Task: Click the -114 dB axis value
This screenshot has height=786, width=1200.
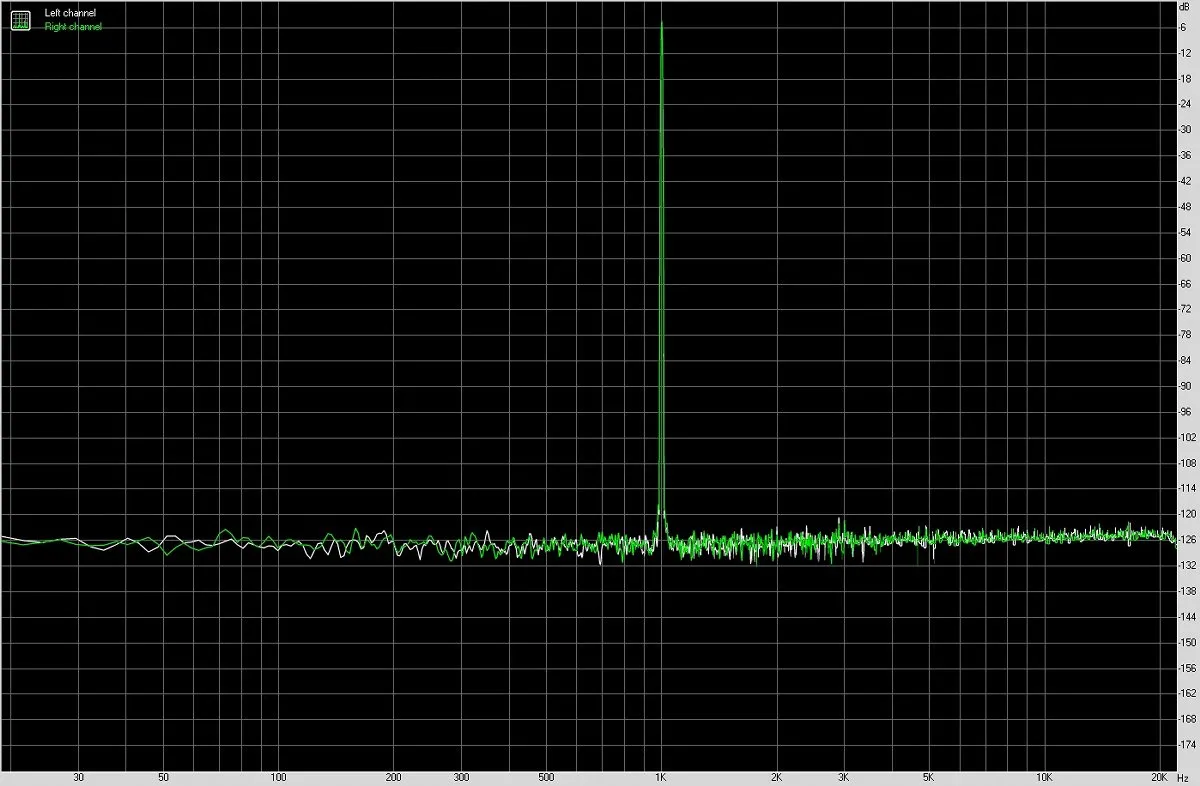Action: (1187, 488)
